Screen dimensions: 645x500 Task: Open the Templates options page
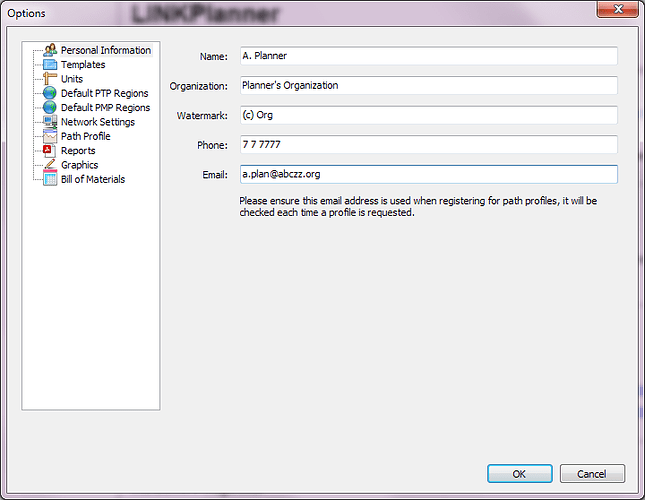(x=83, y=65)
